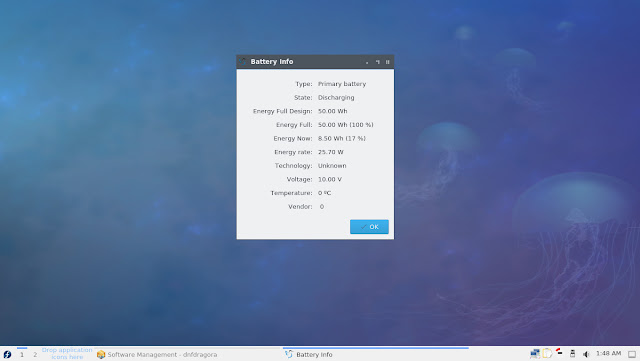
Task: Click the '10.00 V' voltage value
Action: click(x=330, y=179)
